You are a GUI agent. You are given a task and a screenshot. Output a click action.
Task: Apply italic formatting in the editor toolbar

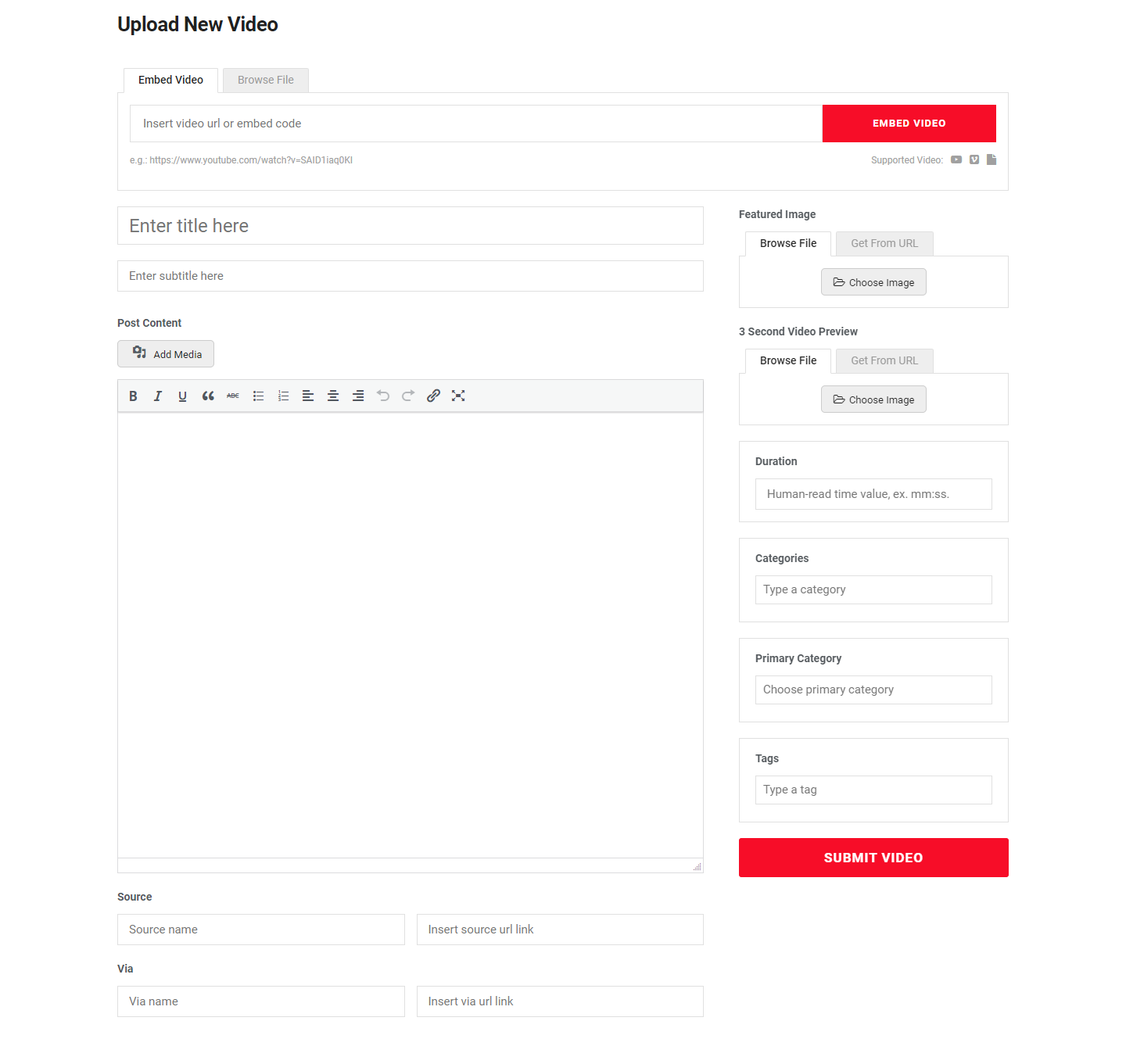point(158,396)
